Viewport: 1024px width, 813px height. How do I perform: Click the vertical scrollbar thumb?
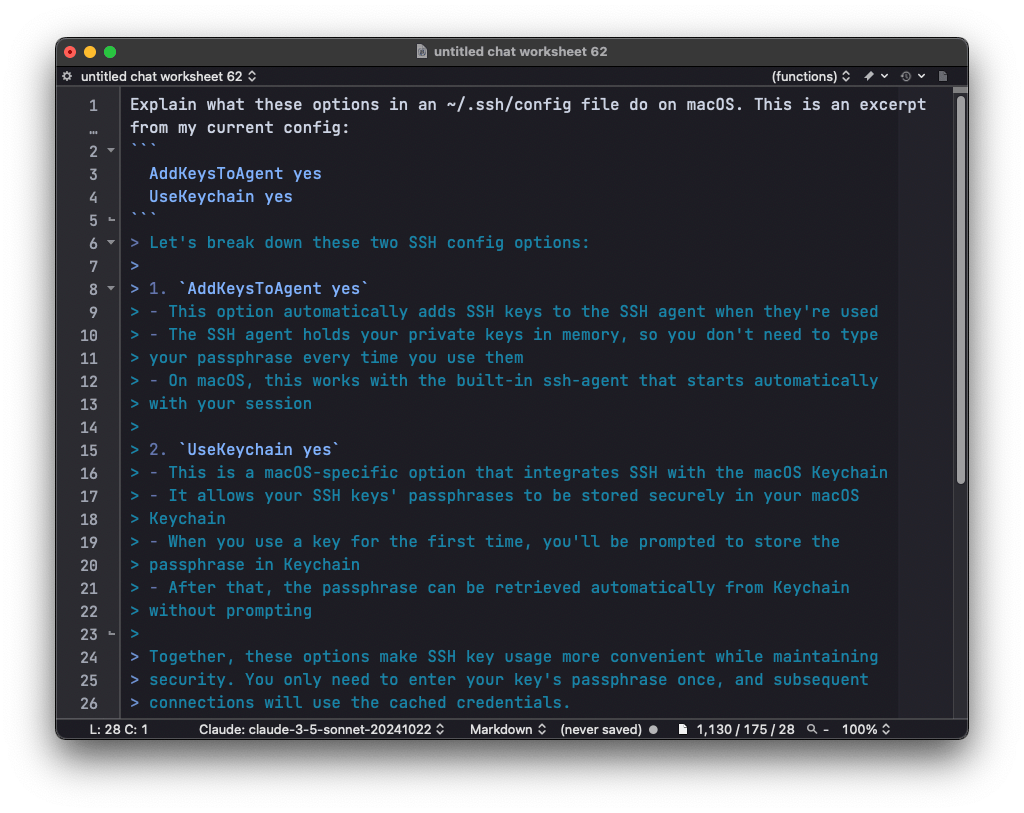tap(960, 291)
